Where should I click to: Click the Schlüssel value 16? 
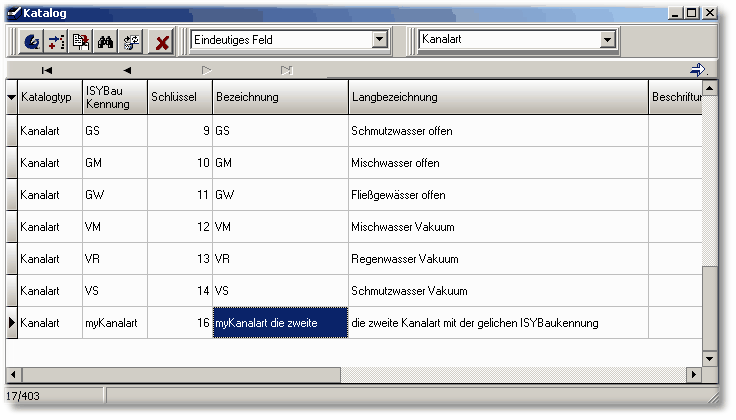coord(180,322)
